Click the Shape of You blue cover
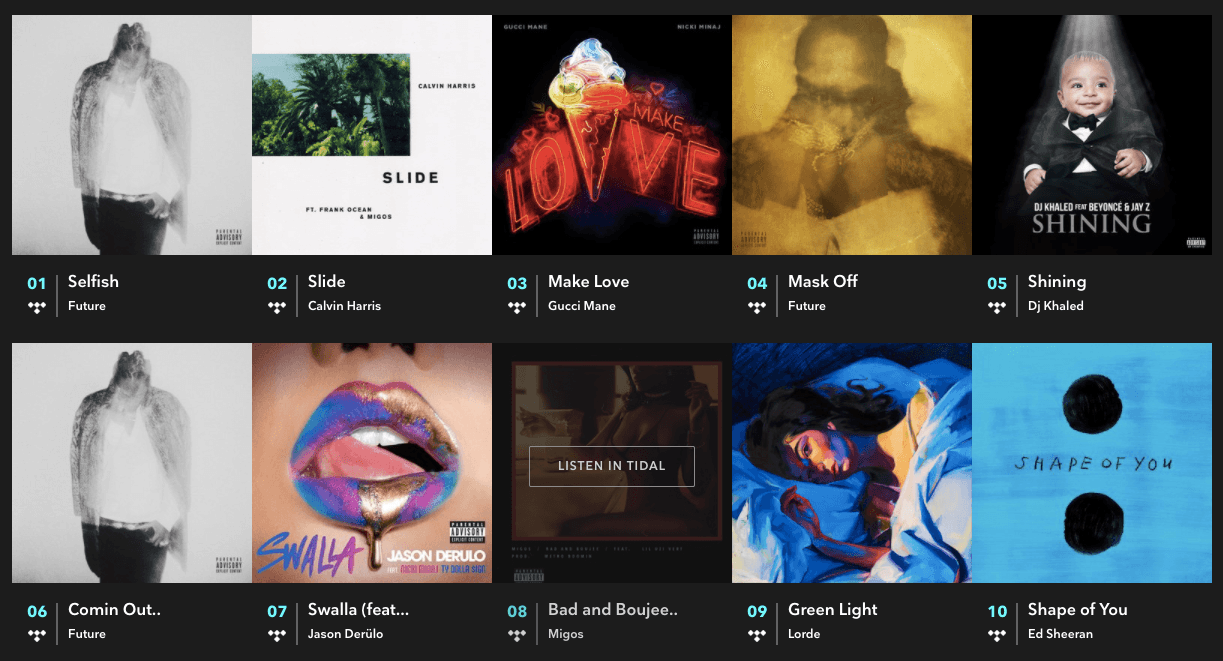 click(1092, 463)
